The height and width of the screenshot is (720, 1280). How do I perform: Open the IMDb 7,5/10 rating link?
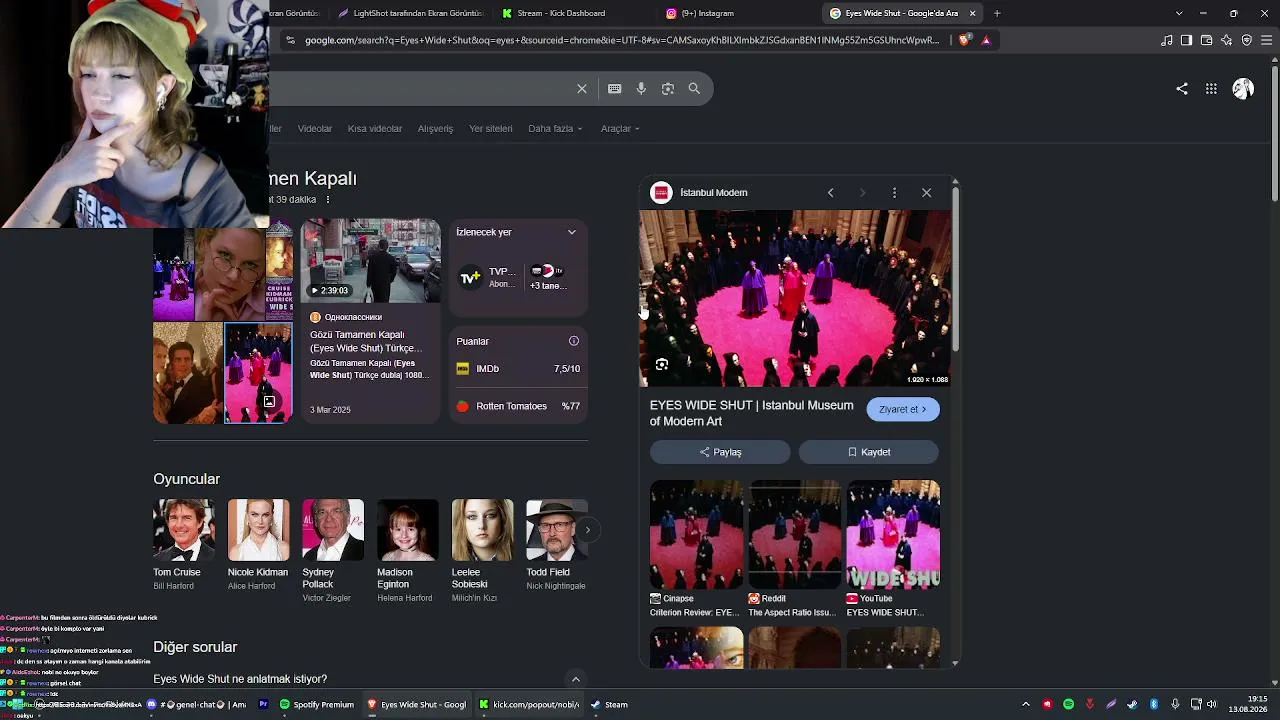coord(518,369)
